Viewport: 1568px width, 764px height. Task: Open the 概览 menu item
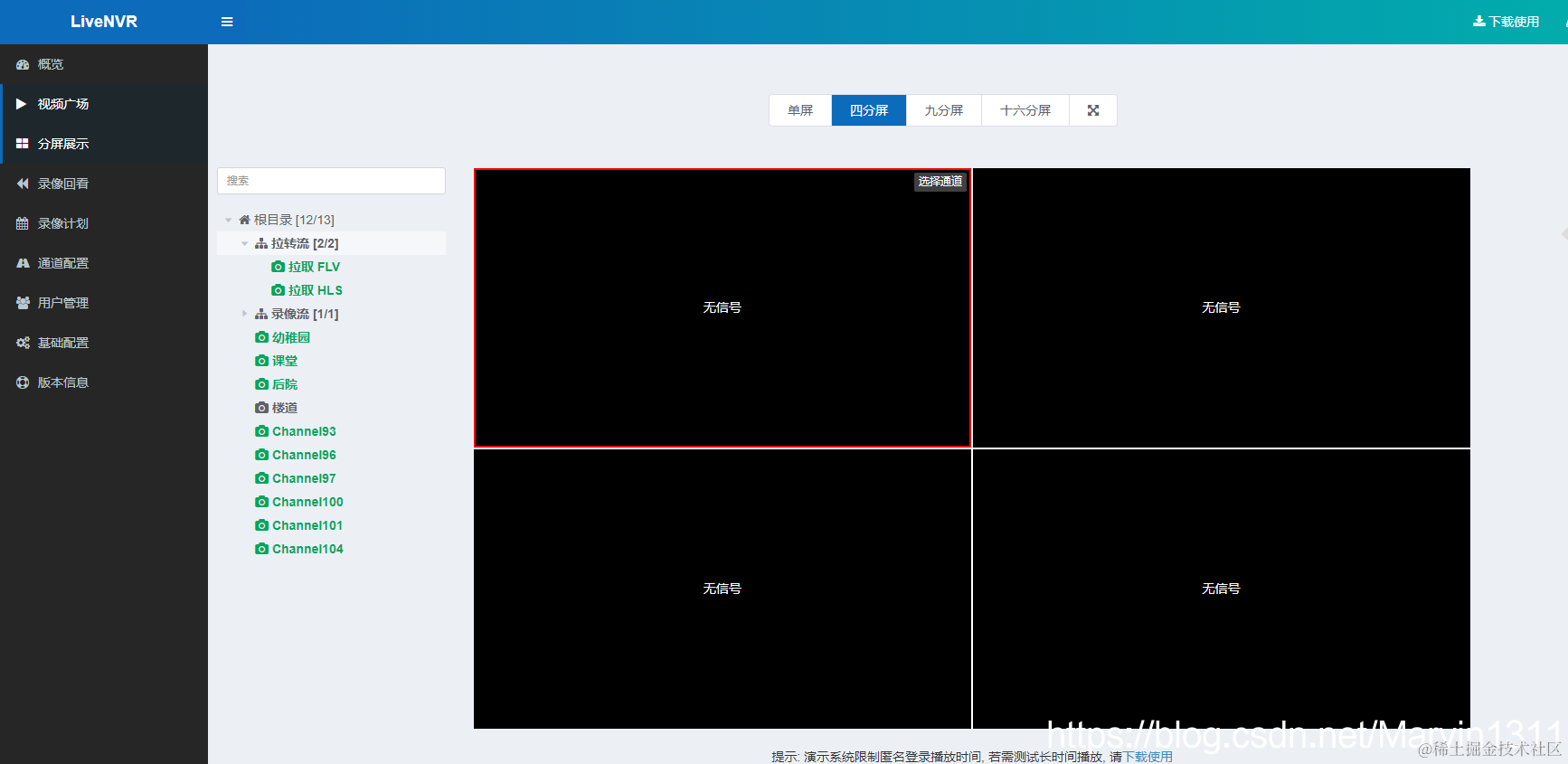coord(104,64)
